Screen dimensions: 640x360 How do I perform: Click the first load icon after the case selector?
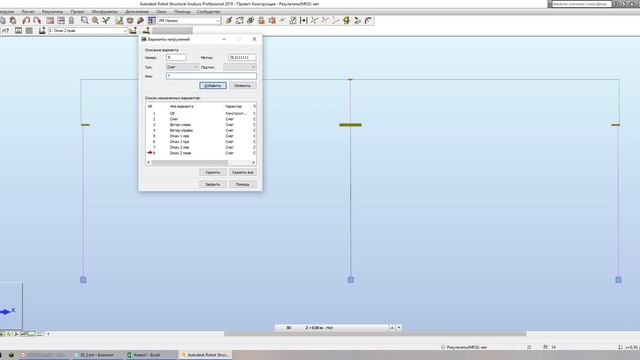tap(133, 31)
